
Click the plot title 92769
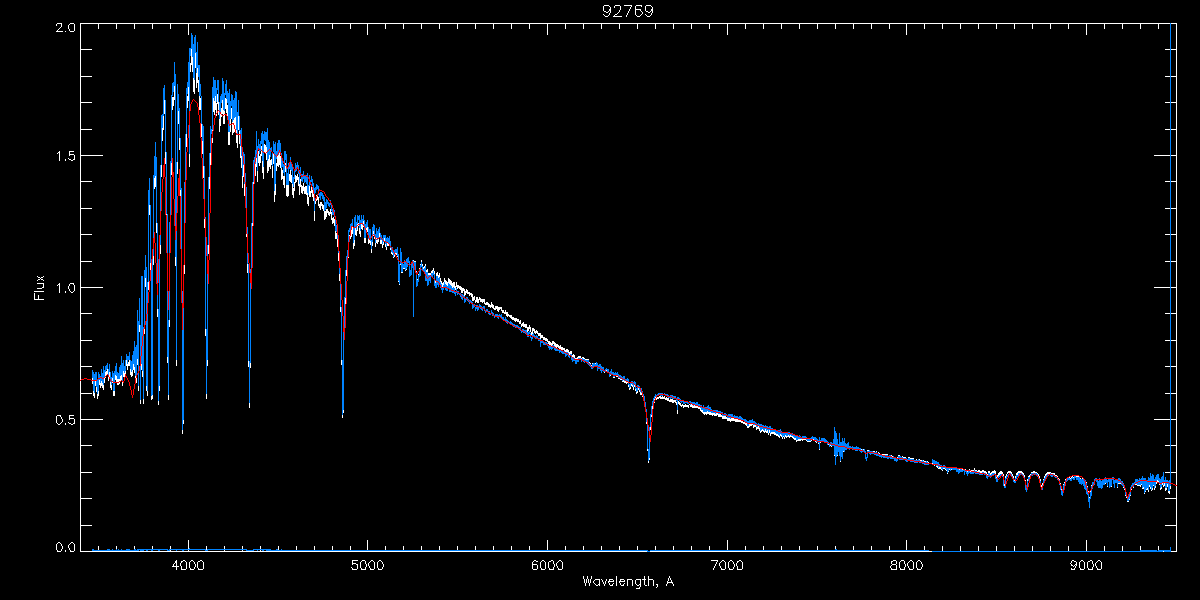click(x=628, y=11)
